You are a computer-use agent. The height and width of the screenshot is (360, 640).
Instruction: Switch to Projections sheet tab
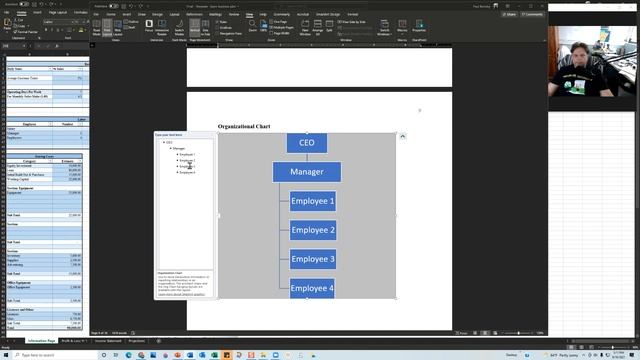point(137,341)
